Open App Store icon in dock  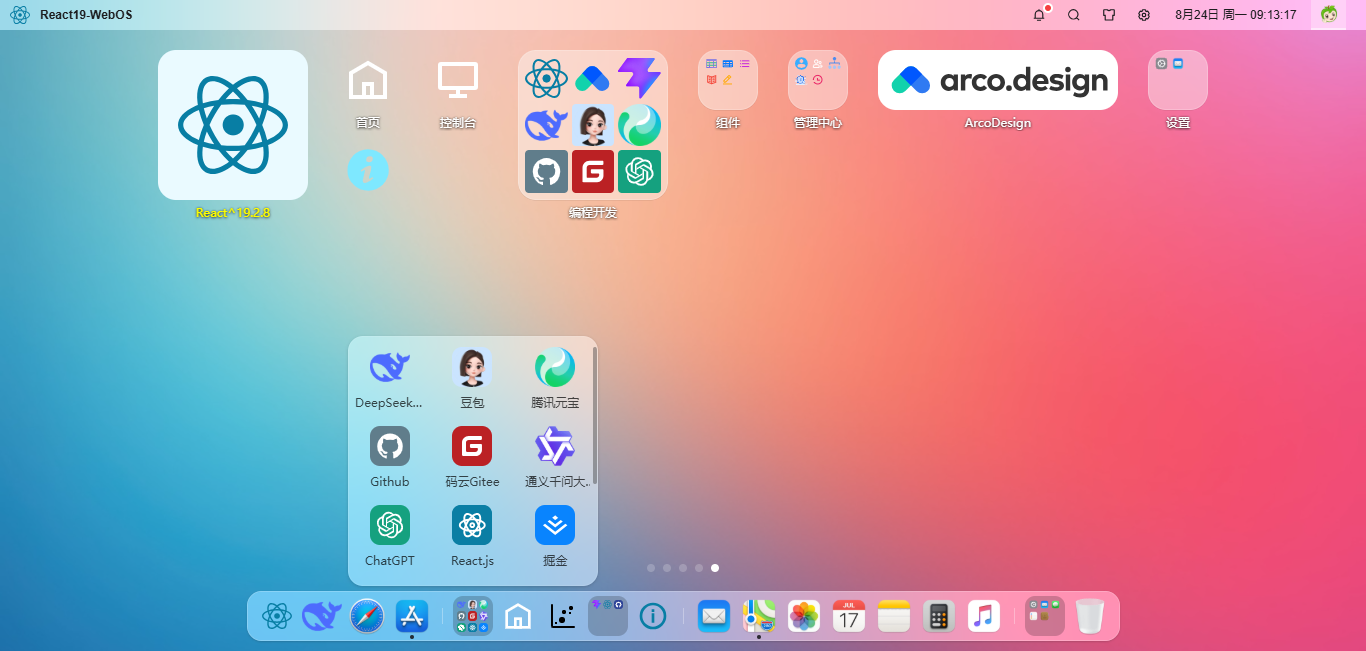pos(412,616)
